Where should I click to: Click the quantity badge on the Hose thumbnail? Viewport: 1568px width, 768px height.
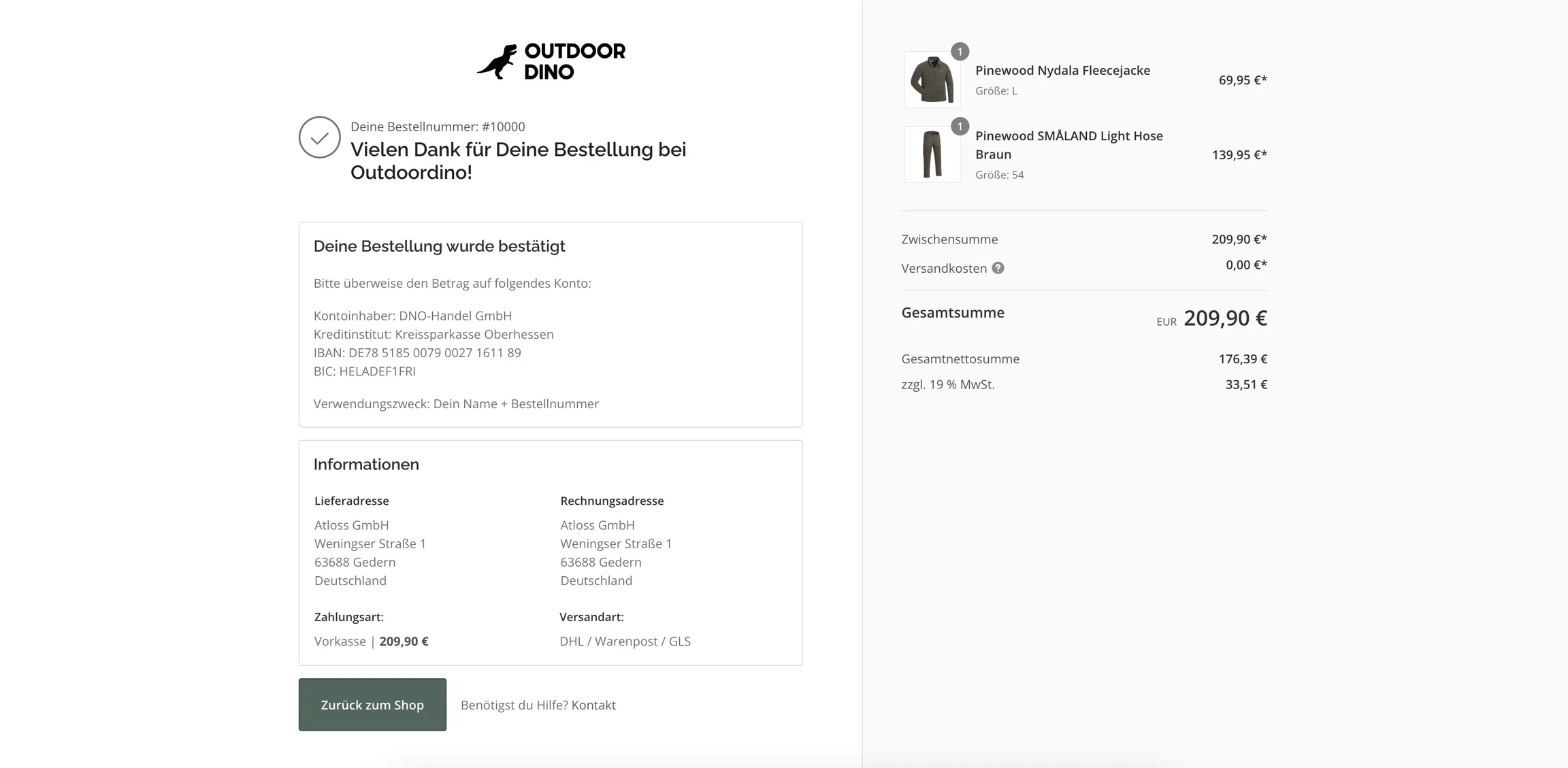pos(960,127)
